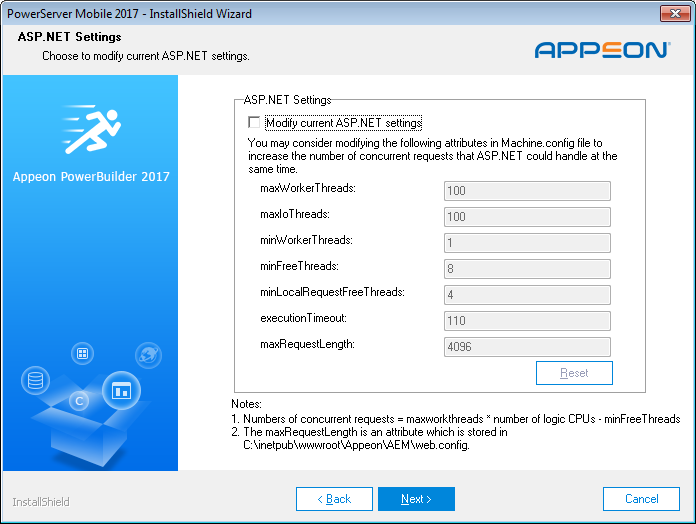
Task: Click the 'minWorkerThreads:' label
Action: pos(307,240)
